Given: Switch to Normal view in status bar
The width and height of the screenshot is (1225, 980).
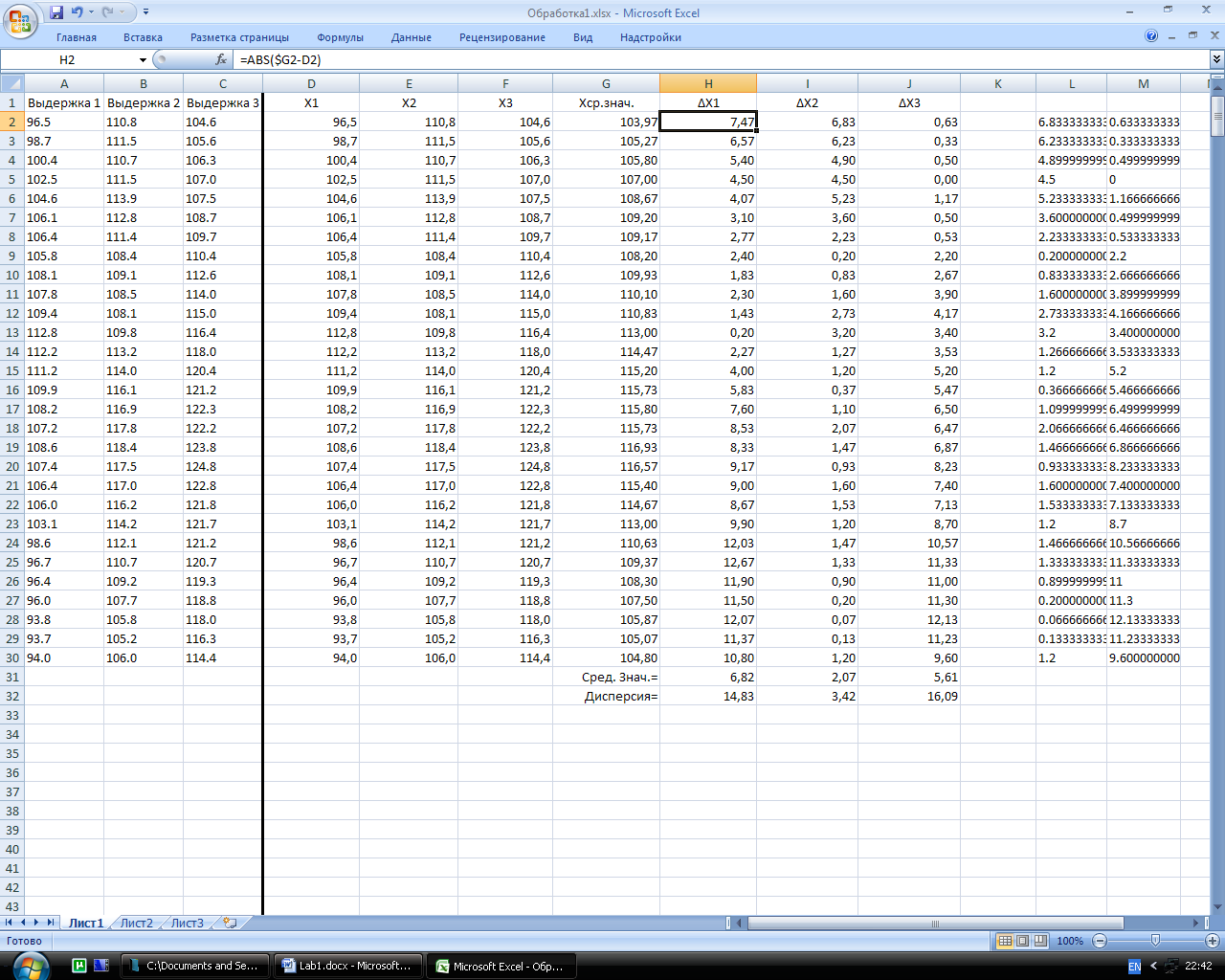Looking at the screenshot, I should pyautogui.click(x=1005, y=941).
